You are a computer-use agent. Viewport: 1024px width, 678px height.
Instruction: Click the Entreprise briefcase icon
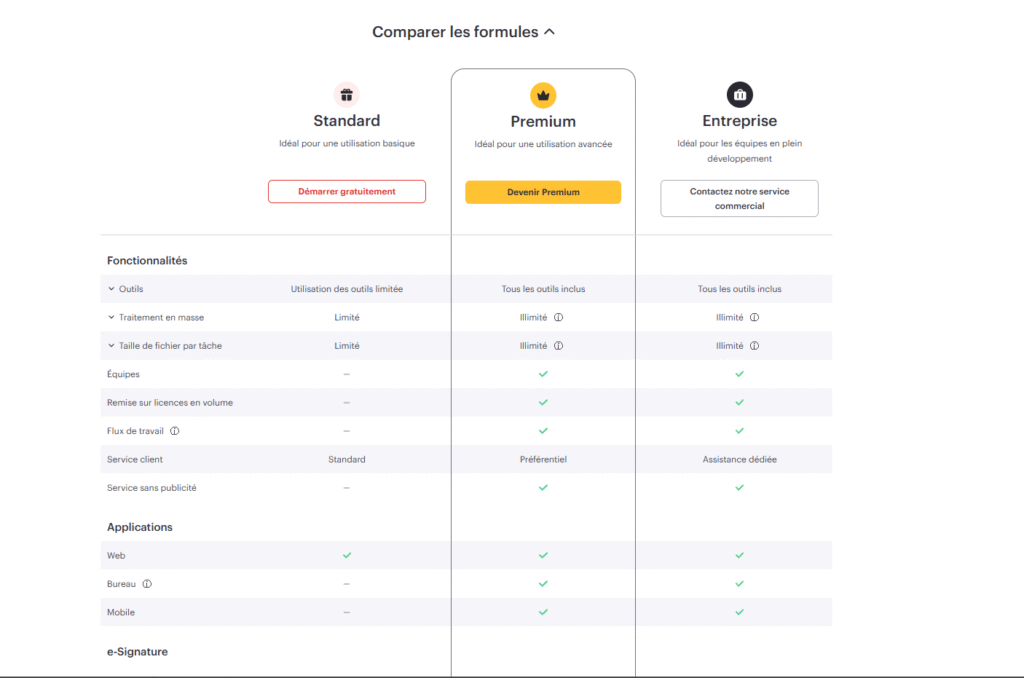click(739, 95)
